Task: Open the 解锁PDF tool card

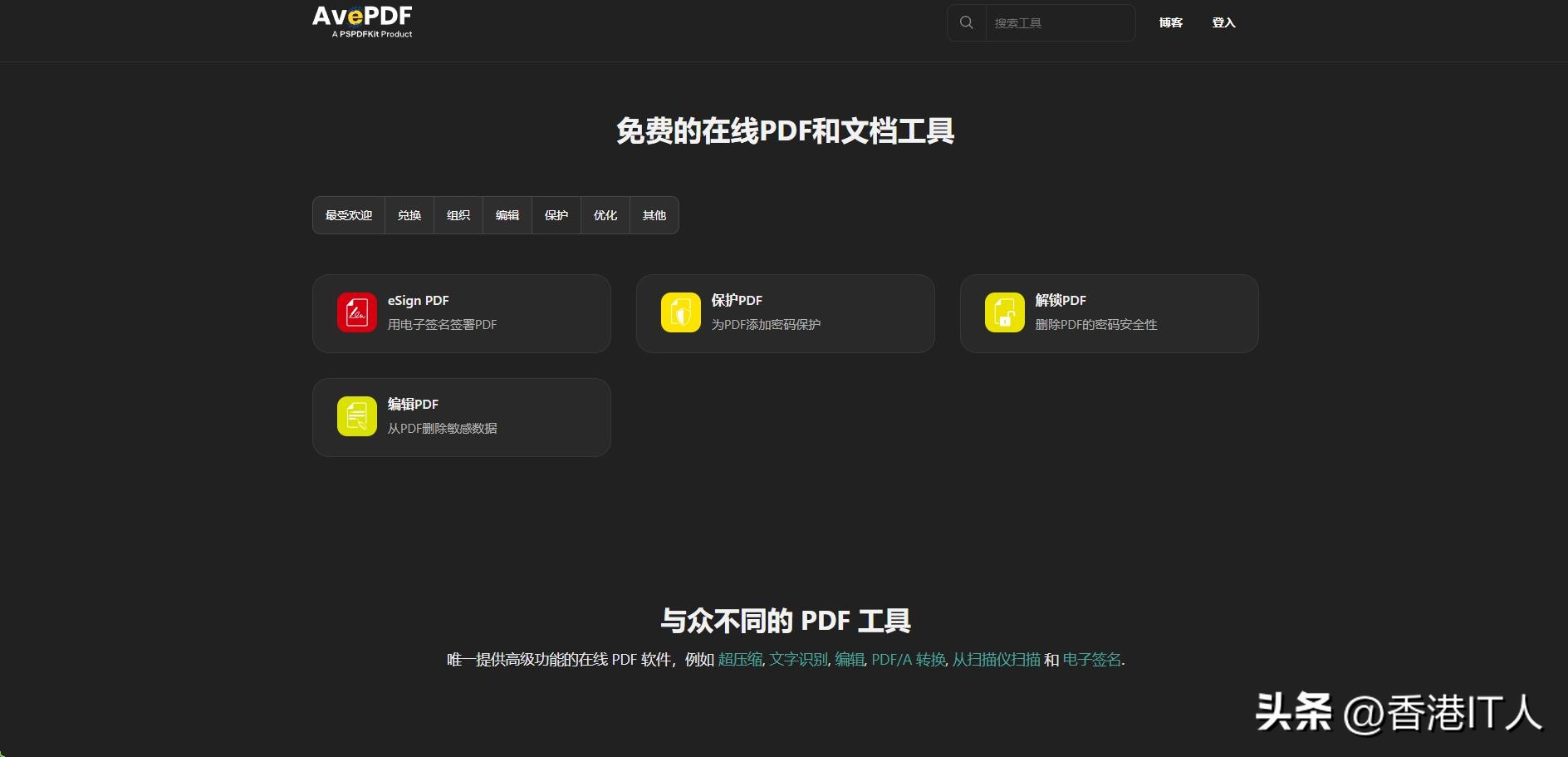Action: coord(1110,313)
